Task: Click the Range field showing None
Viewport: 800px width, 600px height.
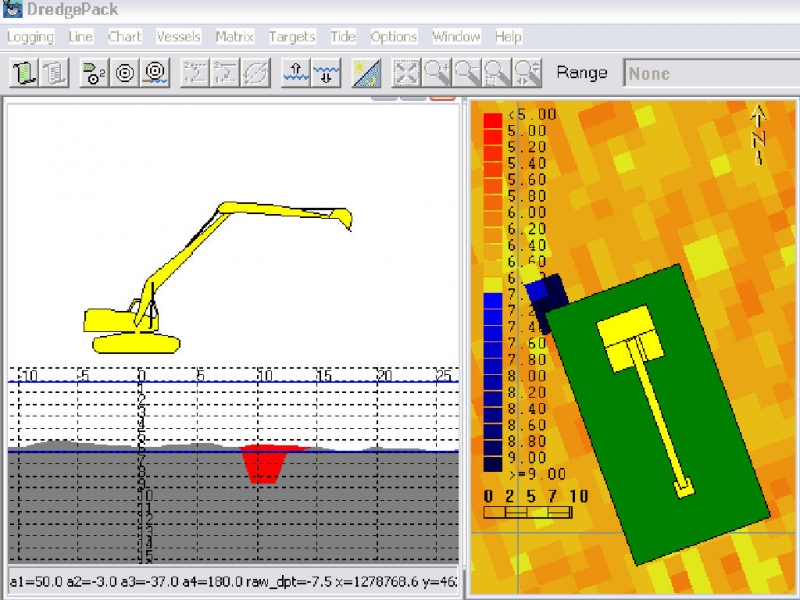Action: (710, 73)
